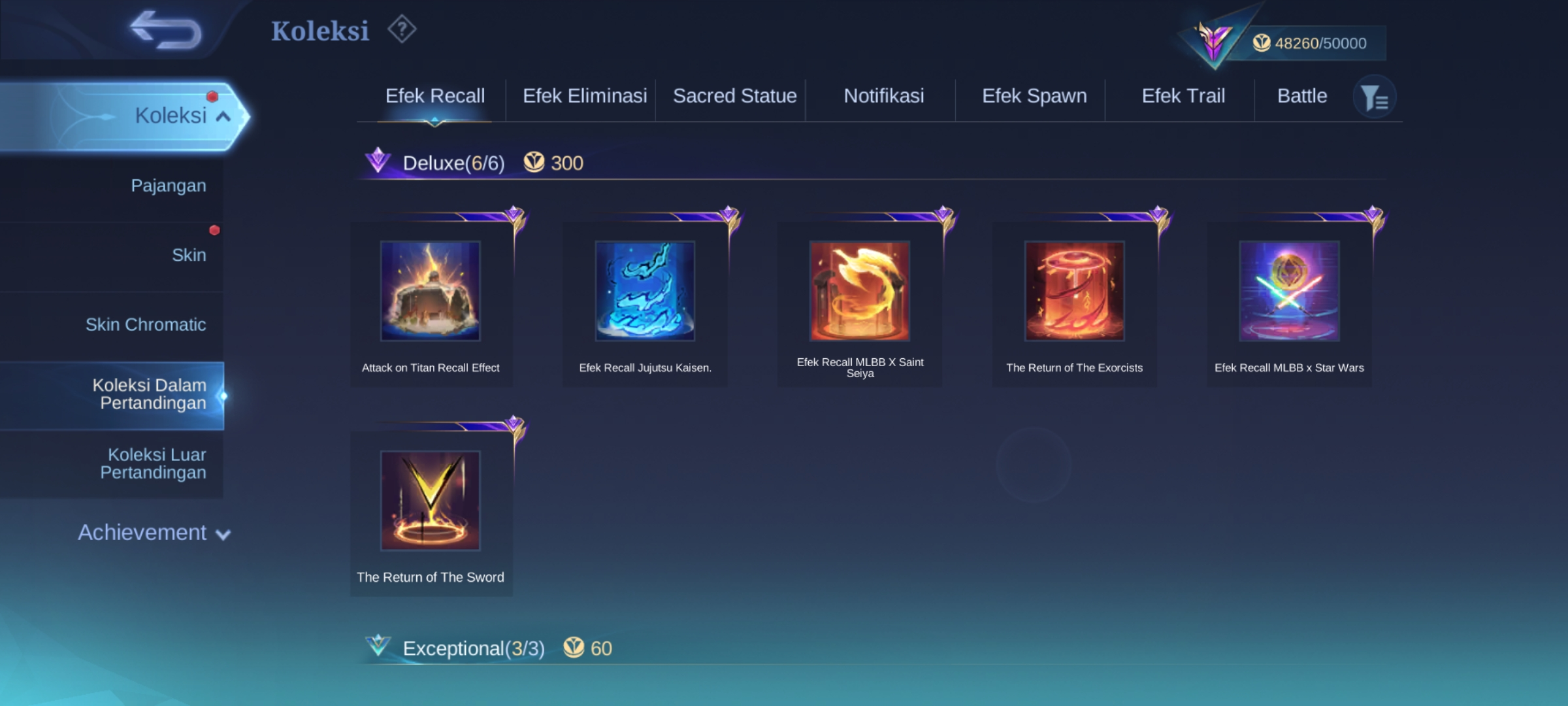
Task: Open the Efek Trail tab
Action: 1183,96
